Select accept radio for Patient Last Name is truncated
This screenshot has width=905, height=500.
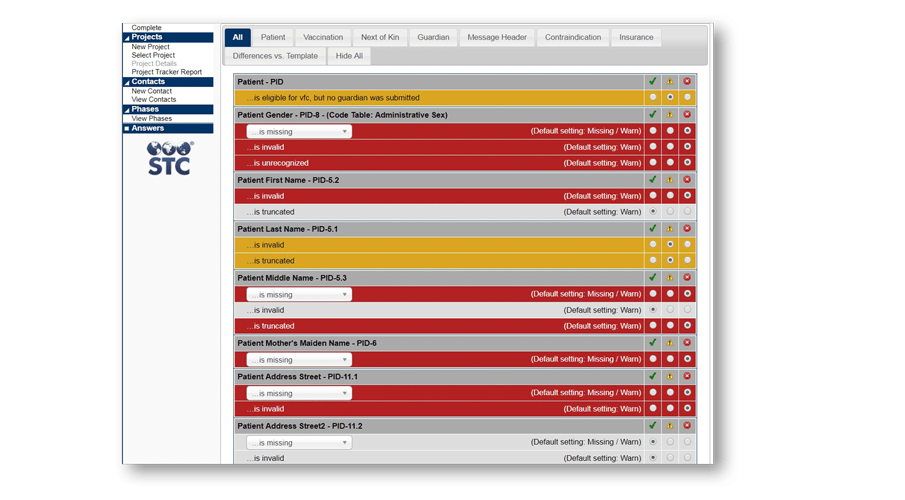point(653,260)
